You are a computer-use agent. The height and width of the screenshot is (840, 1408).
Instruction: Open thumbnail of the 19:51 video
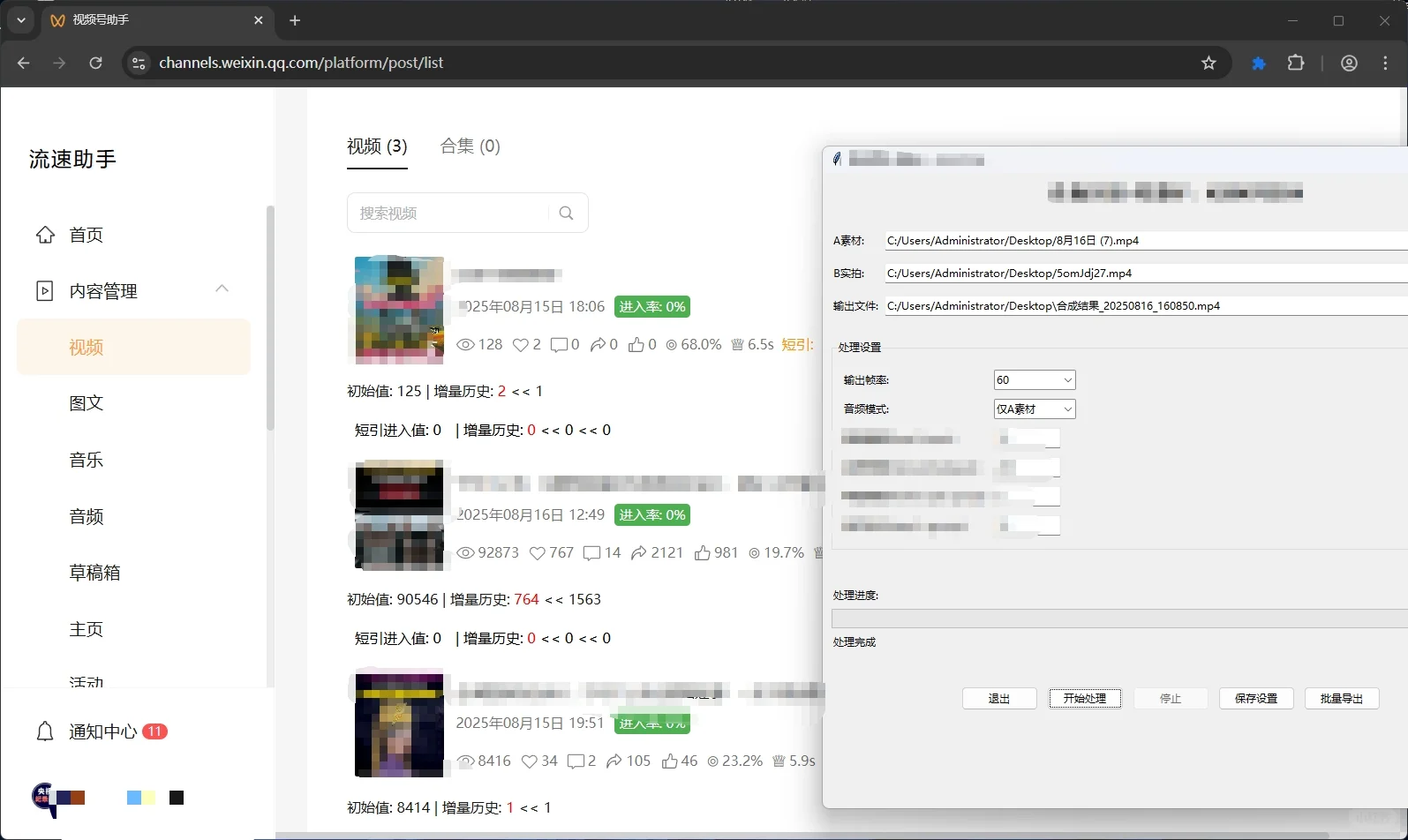tap(399, 725)
